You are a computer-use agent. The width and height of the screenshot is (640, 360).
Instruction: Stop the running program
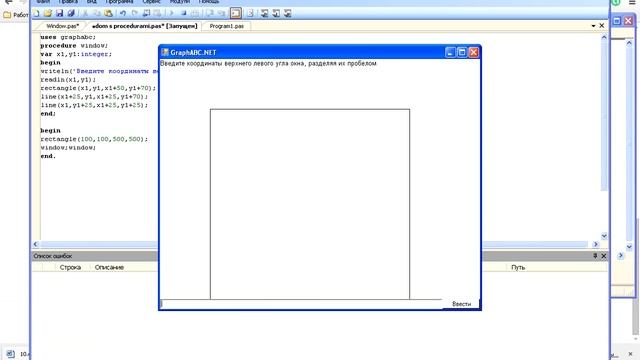(x=184, y=13)
